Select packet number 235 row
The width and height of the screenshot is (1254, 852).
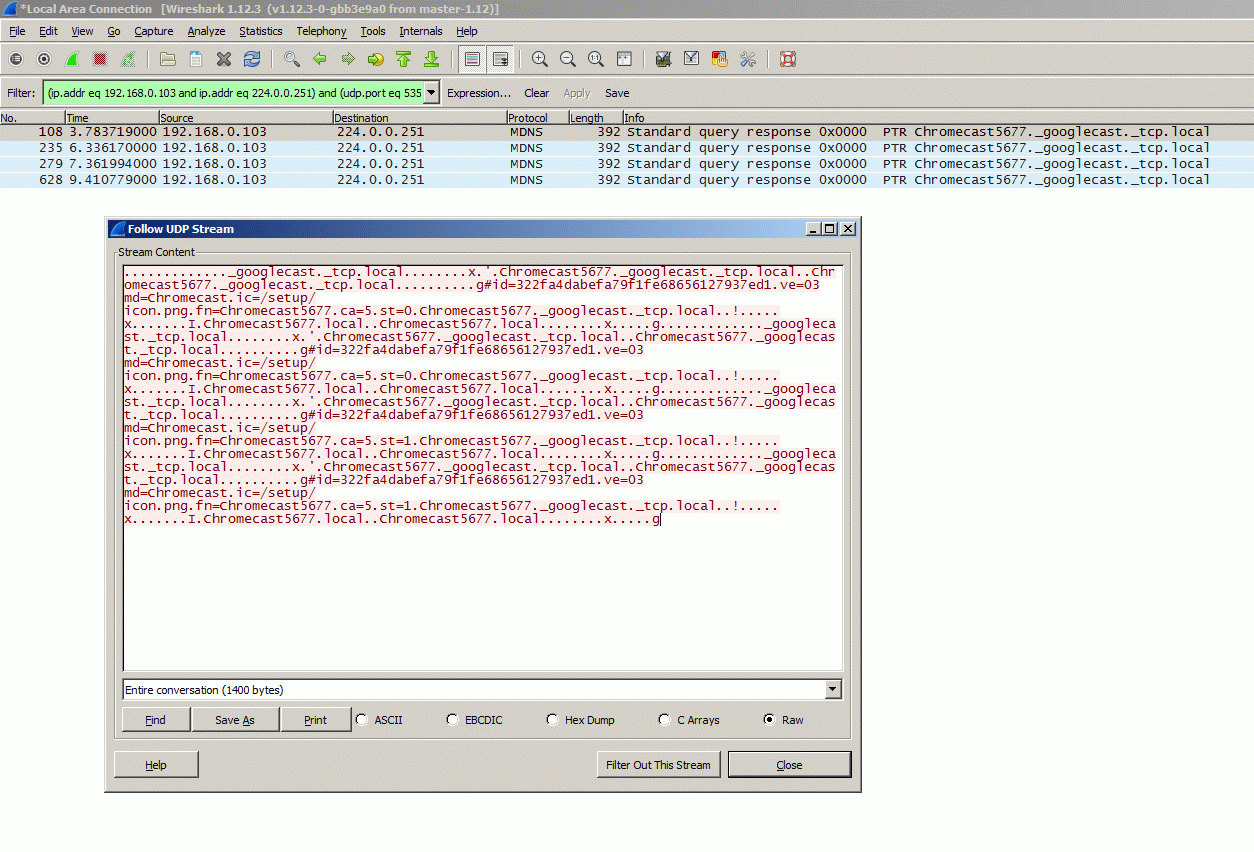coord(627,148)
